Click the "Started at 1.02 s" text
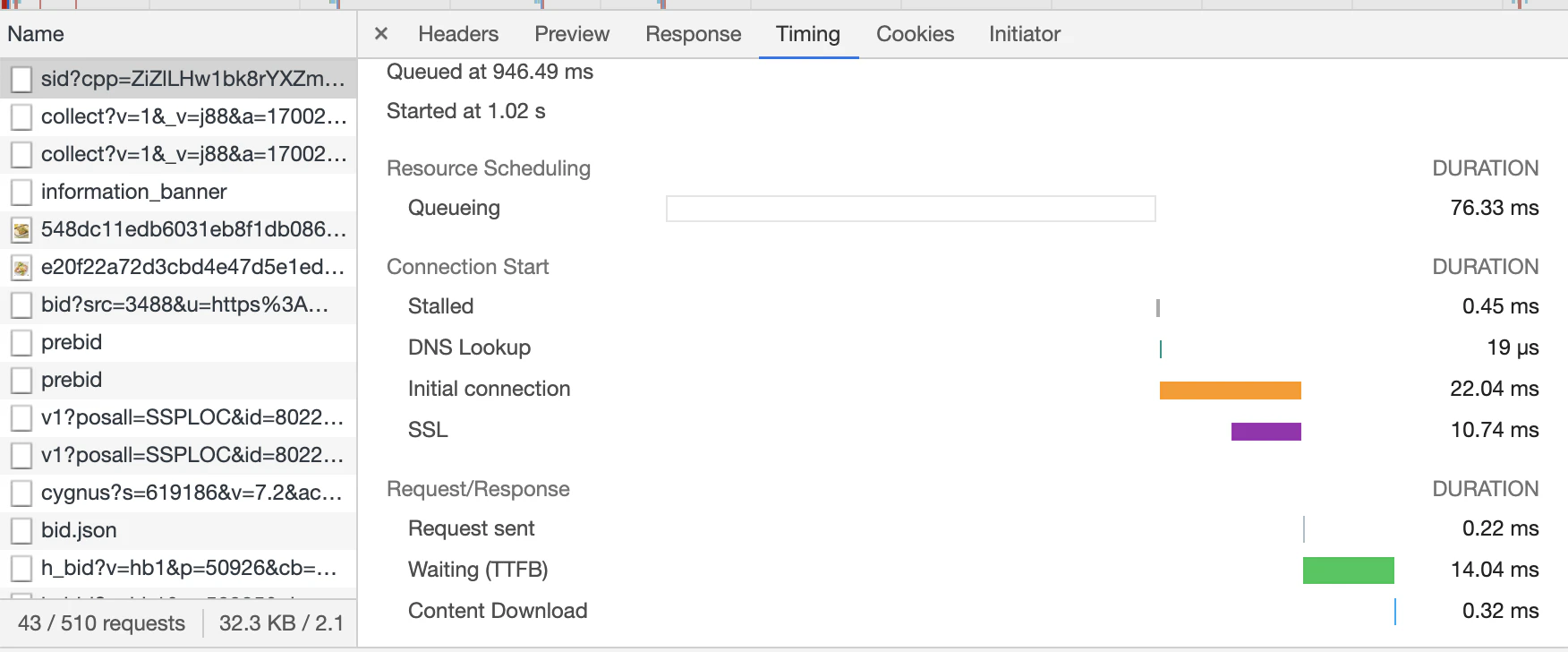 tap(466, 111)
